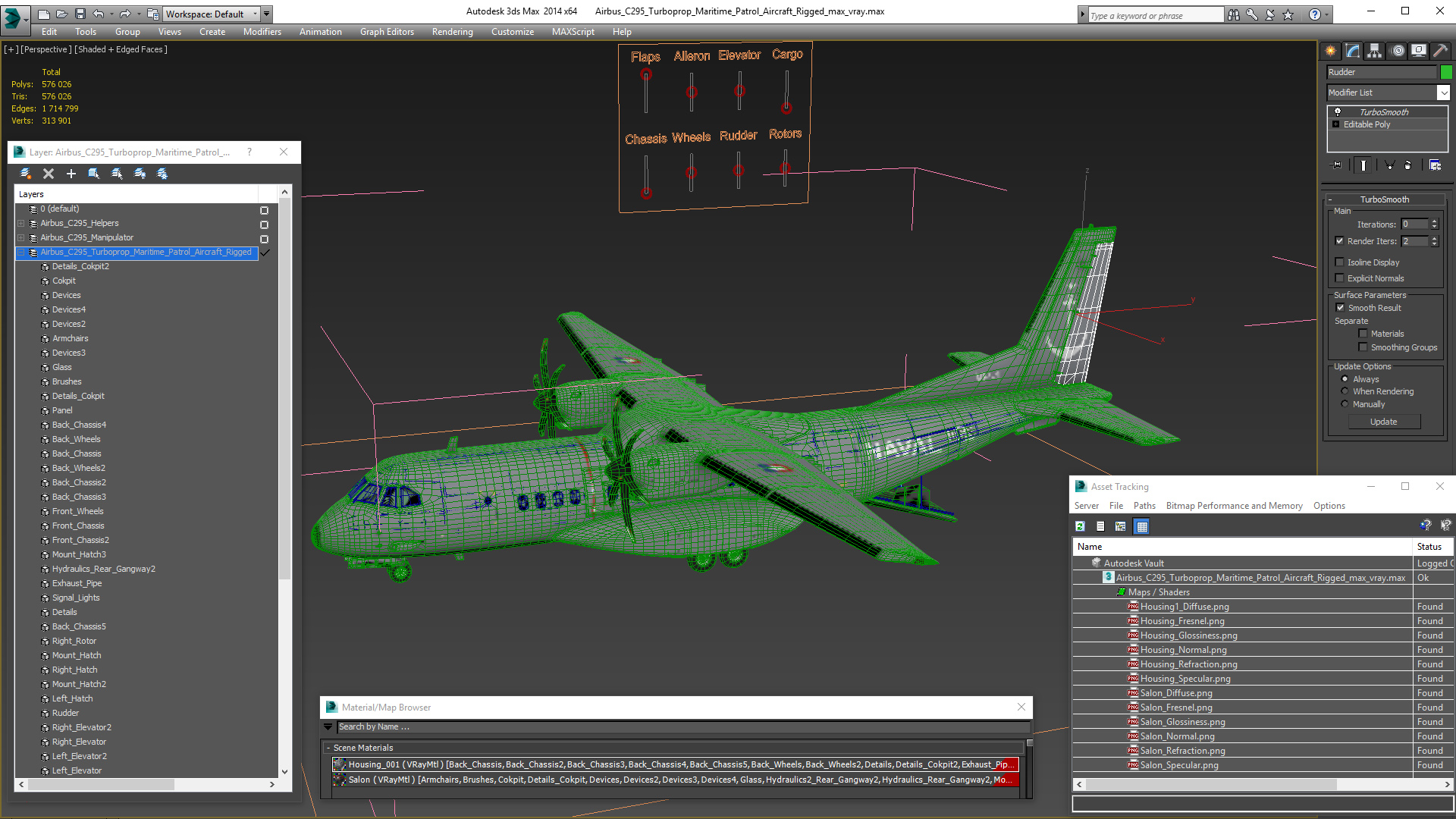Viewport: 1456px width, 819px height.
Task: Click the [Perspective] viewport label
Action: (47, 49)
